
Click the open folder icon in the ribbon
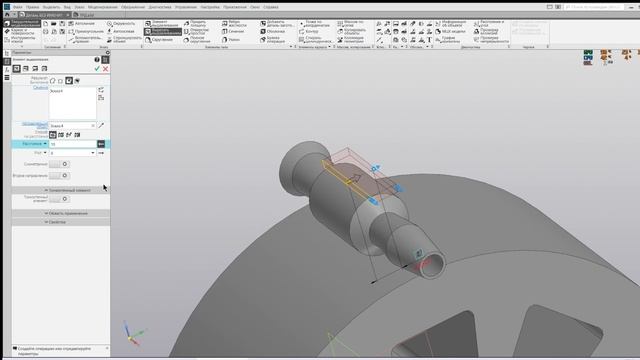pyautogui.click(x=54, y=24)
